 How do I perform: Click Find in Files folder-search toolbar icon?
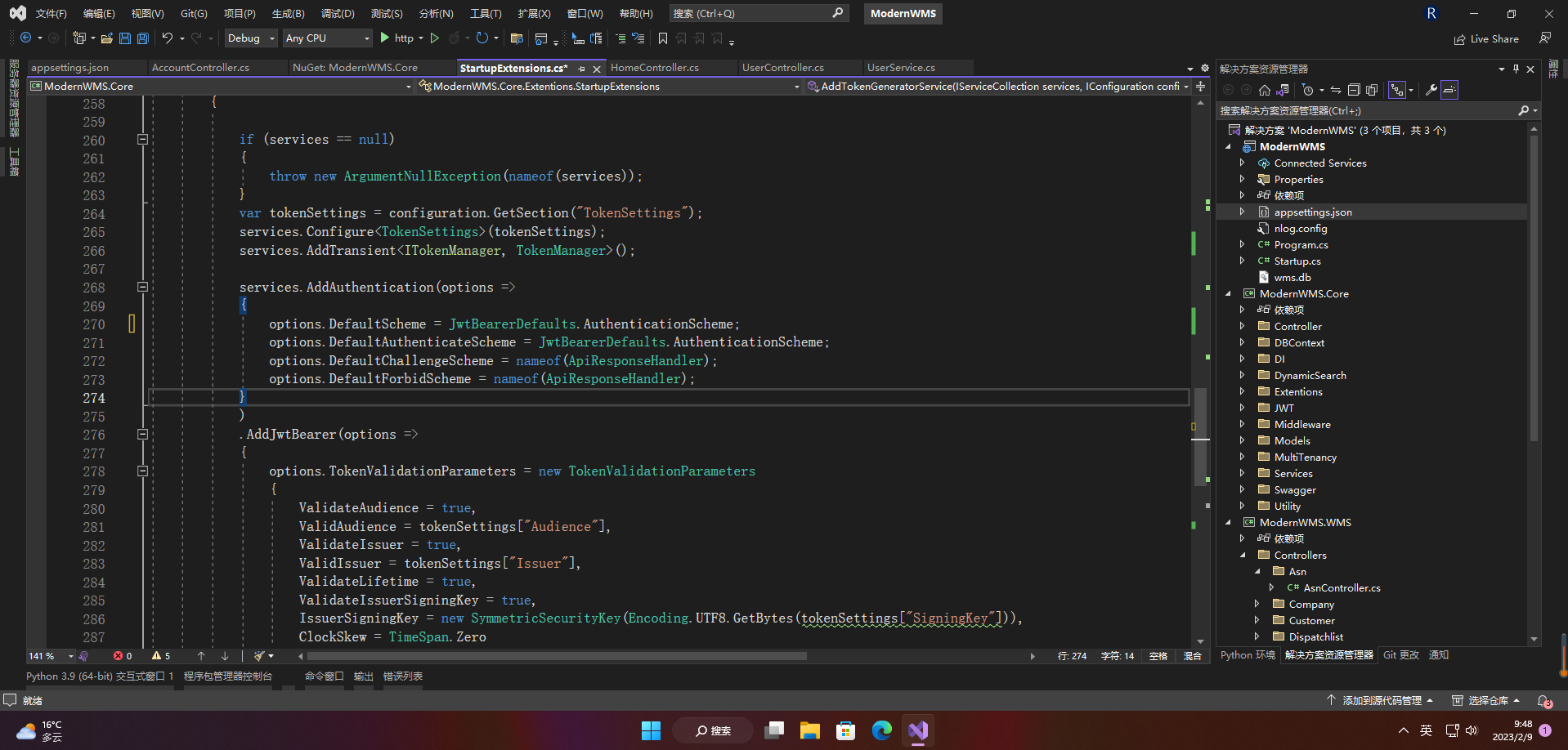point(517,38)
